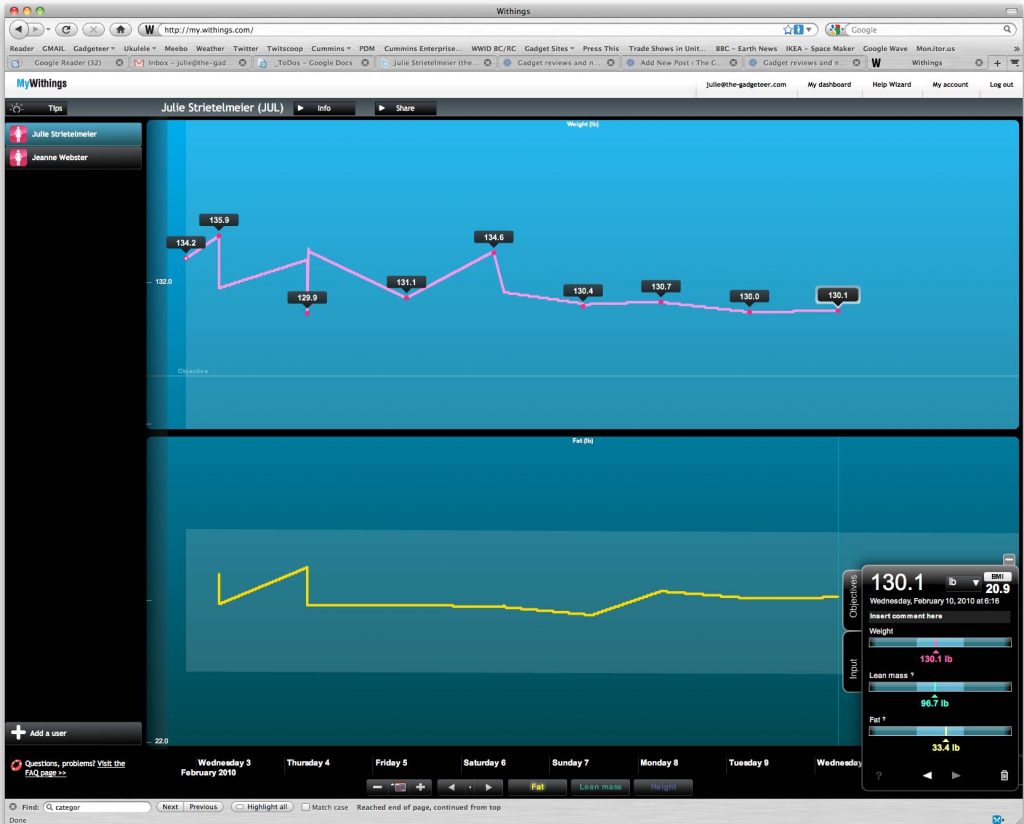This screenshot has height=824, width=1024.
Task: Show previous measurement in detail panel
Action: [x=927, y=775]
